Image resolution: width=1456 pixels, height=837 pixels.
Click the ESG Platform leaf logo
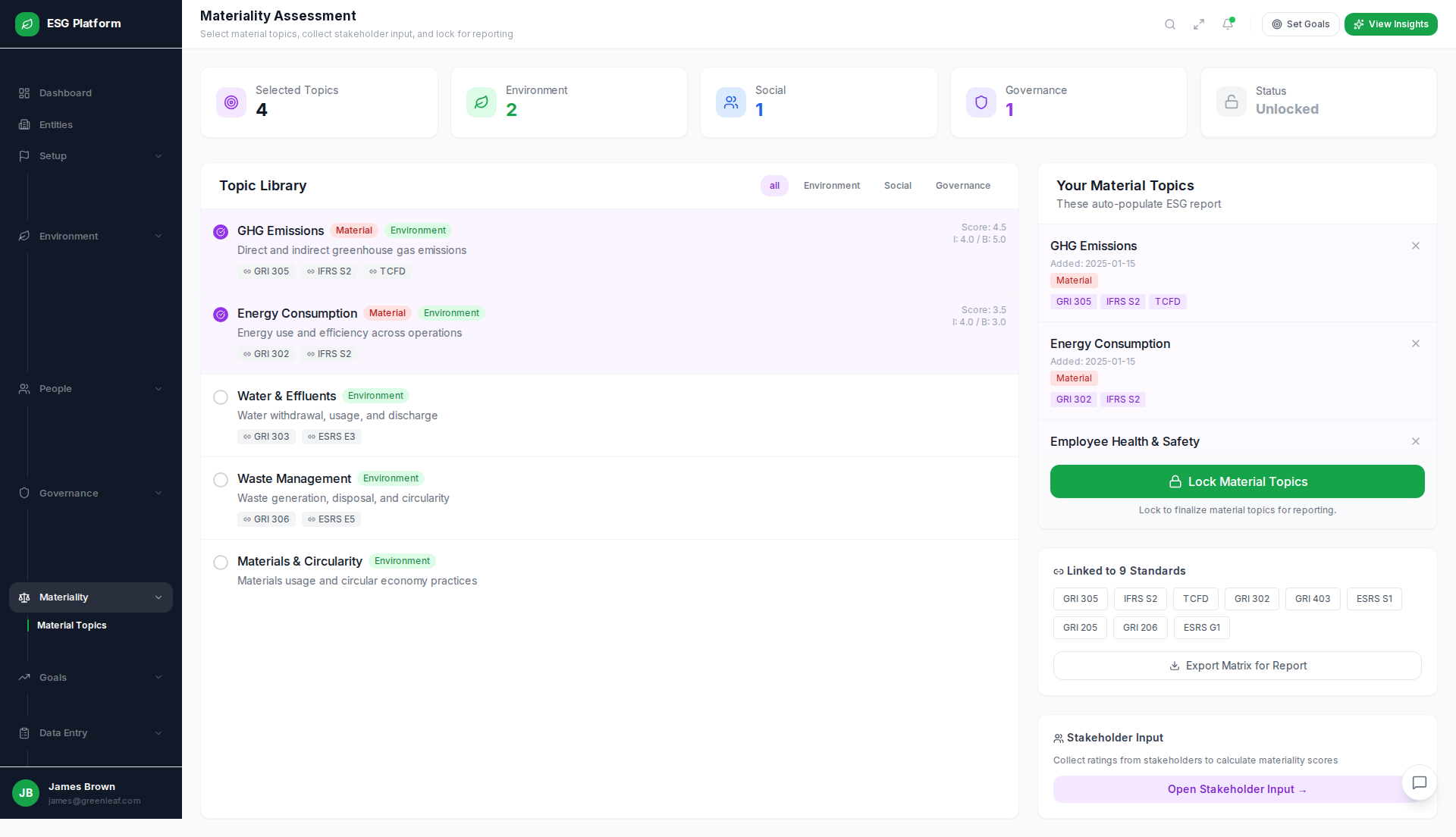coord(27,24)
